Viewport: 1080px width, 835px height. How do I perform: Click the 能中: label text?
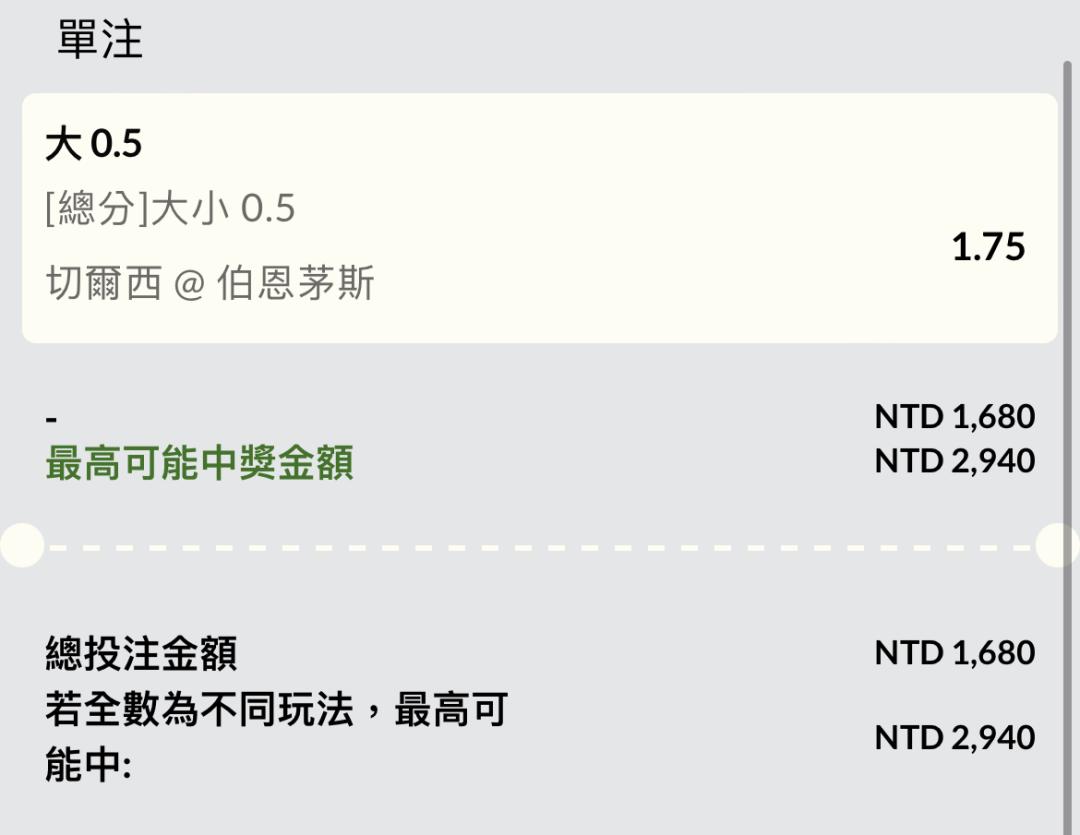[x=88, y=765]
